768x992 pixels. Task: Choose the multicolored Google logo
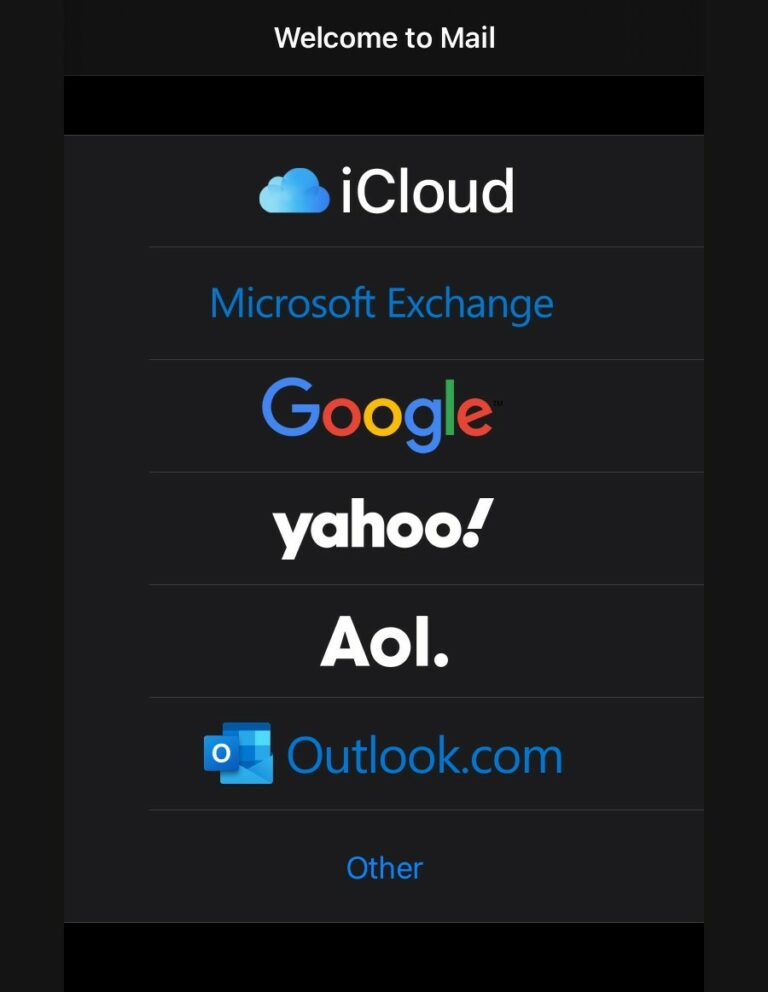[x=378, y=415]
